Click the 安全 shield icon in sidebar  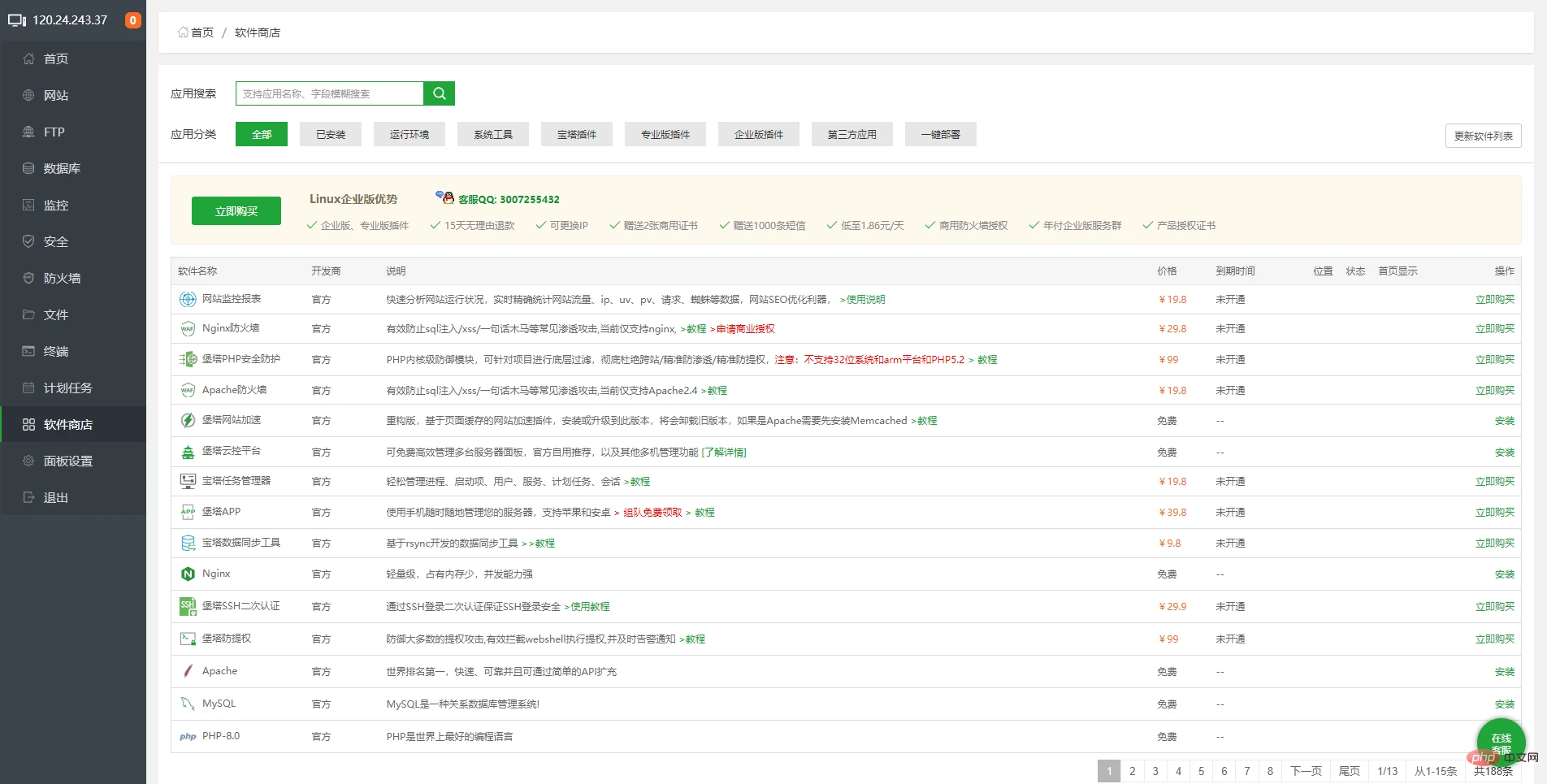28,241
